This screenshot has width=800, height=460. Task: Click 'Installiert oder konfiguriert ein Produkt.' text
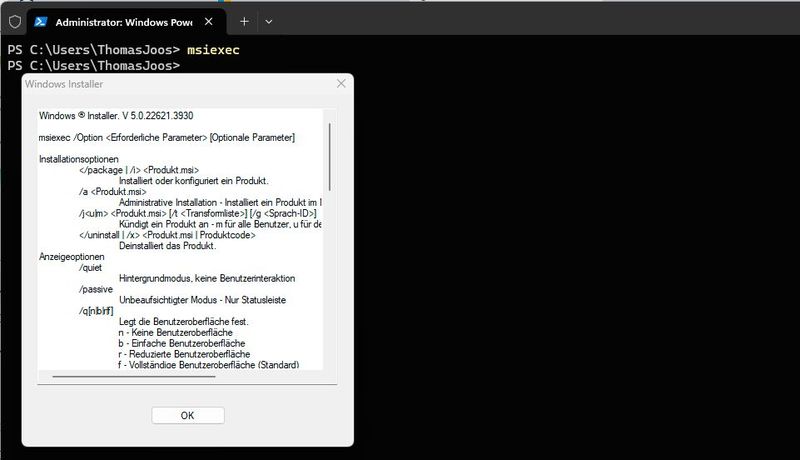point(193,181)
